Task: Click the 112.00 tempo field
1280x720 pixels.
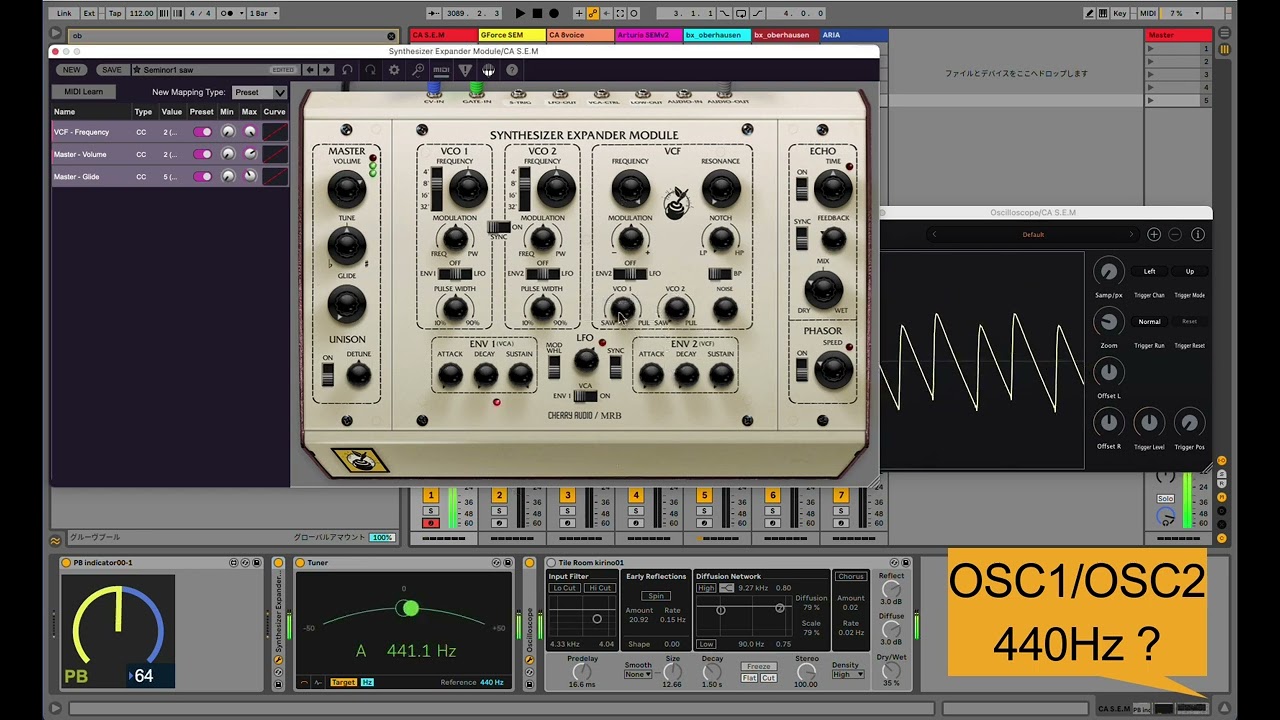Action: 142,13
